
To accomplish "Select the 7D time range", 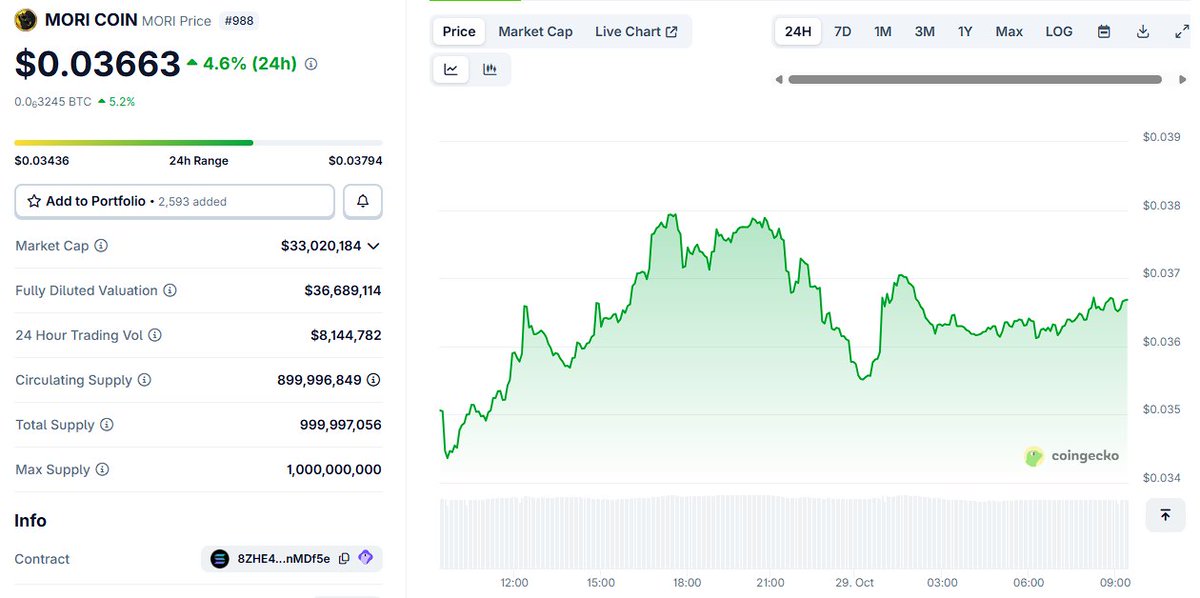I will point(843,32).
